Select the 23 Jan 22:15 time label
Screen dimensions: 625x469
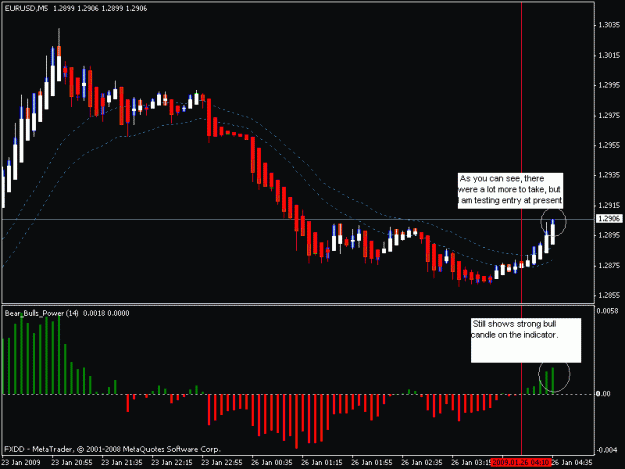pos(172,463)
